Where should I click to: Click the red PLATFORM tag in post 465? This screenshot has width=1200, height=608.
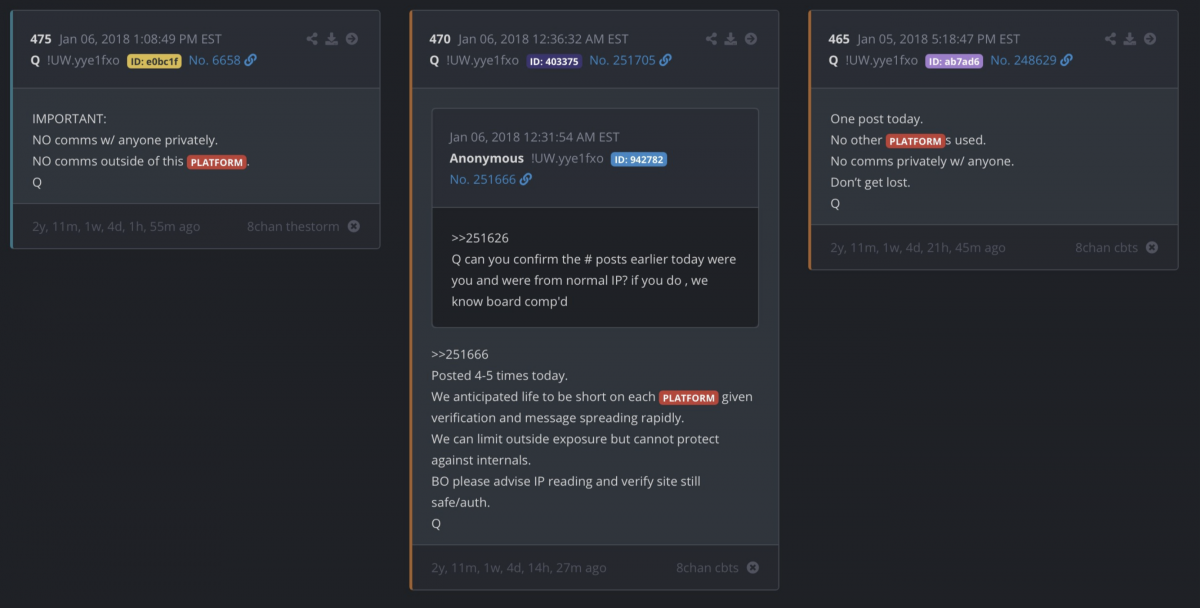click(915, 141)
